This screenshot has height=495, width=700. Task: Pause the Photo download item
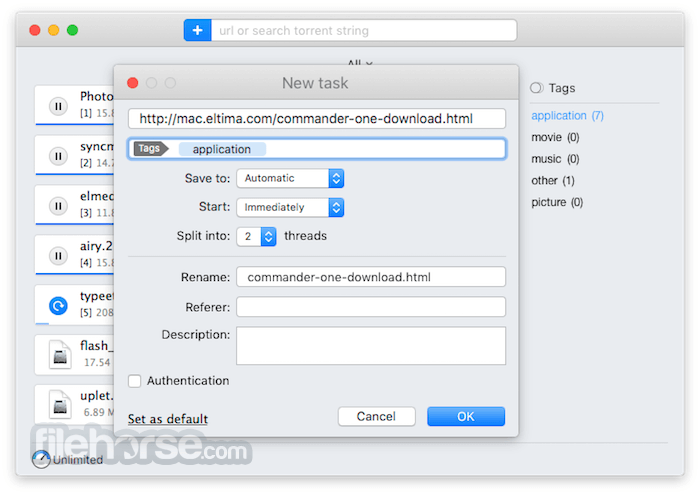58,106
